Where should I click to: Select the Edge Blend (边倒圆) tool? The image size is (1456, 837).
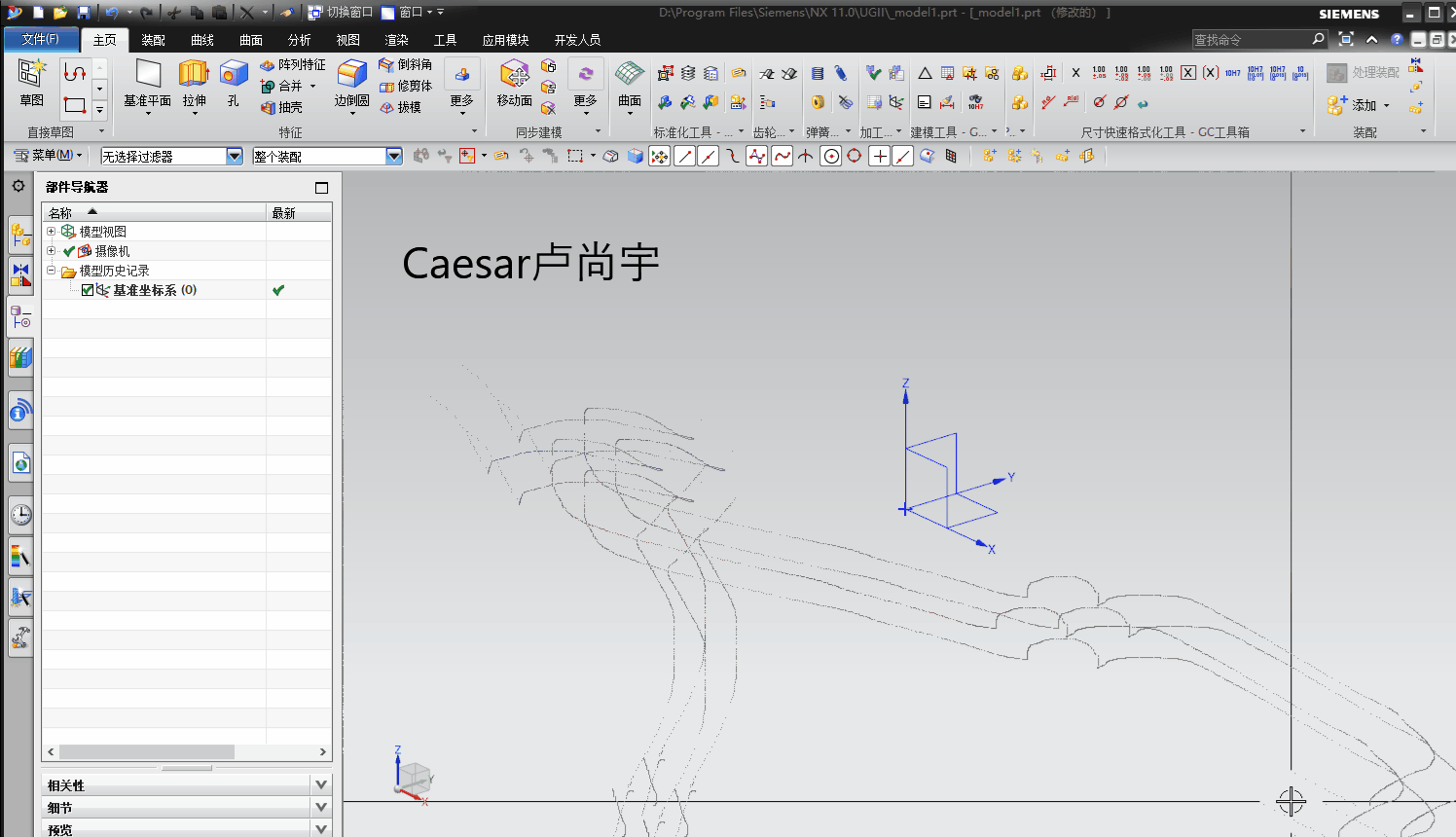(351, 84)
